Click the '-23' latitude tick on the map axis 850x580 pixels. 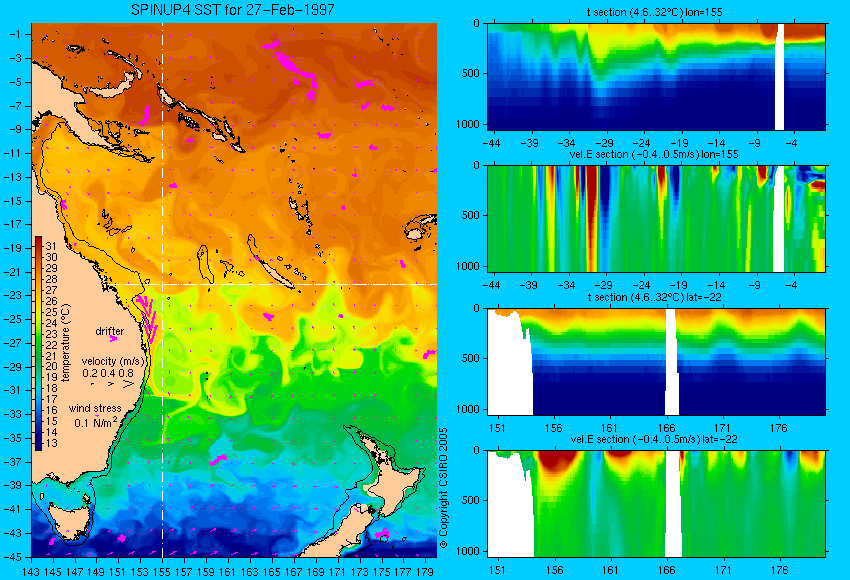(x=12, y=295)
